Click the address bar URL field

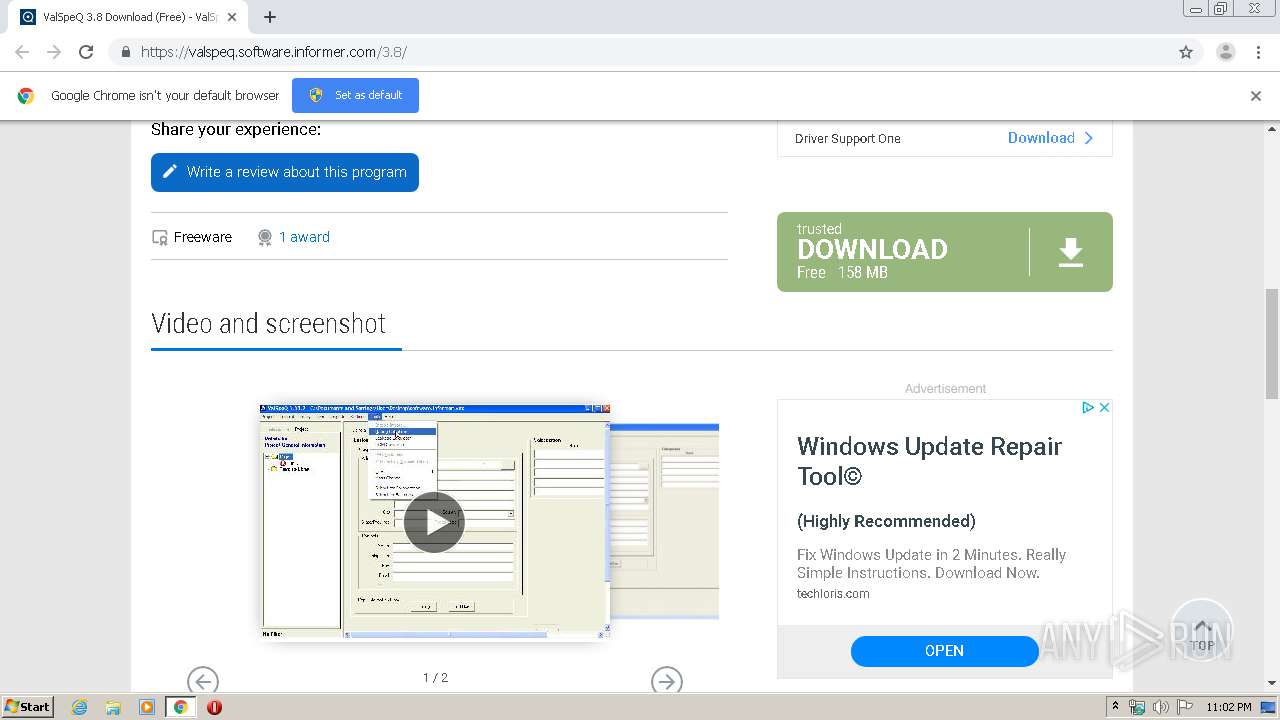pos(640,52)
